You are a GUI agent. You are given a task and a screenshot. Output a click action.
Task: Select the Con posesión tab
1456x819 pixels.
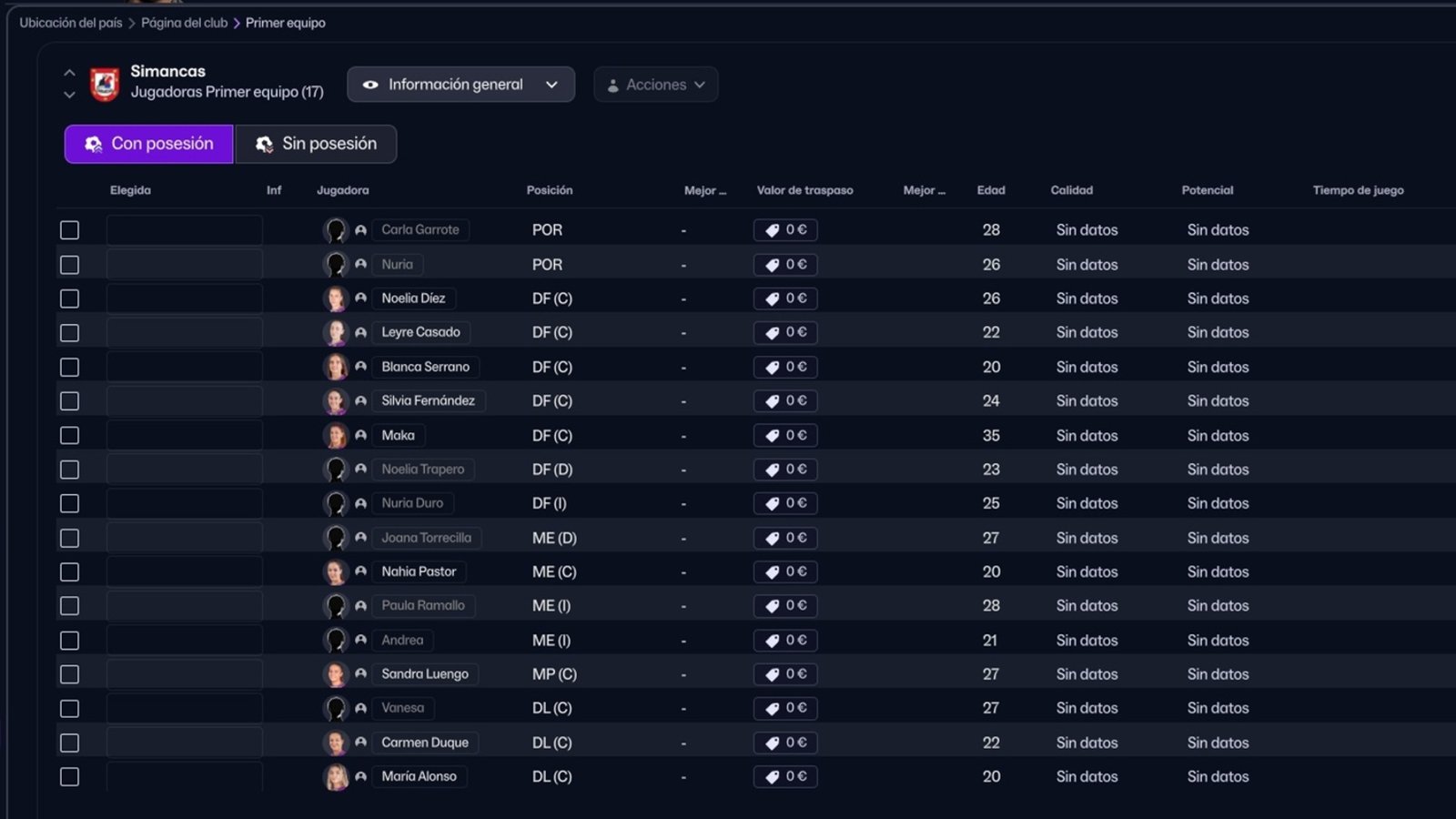(x=149, y=144)
